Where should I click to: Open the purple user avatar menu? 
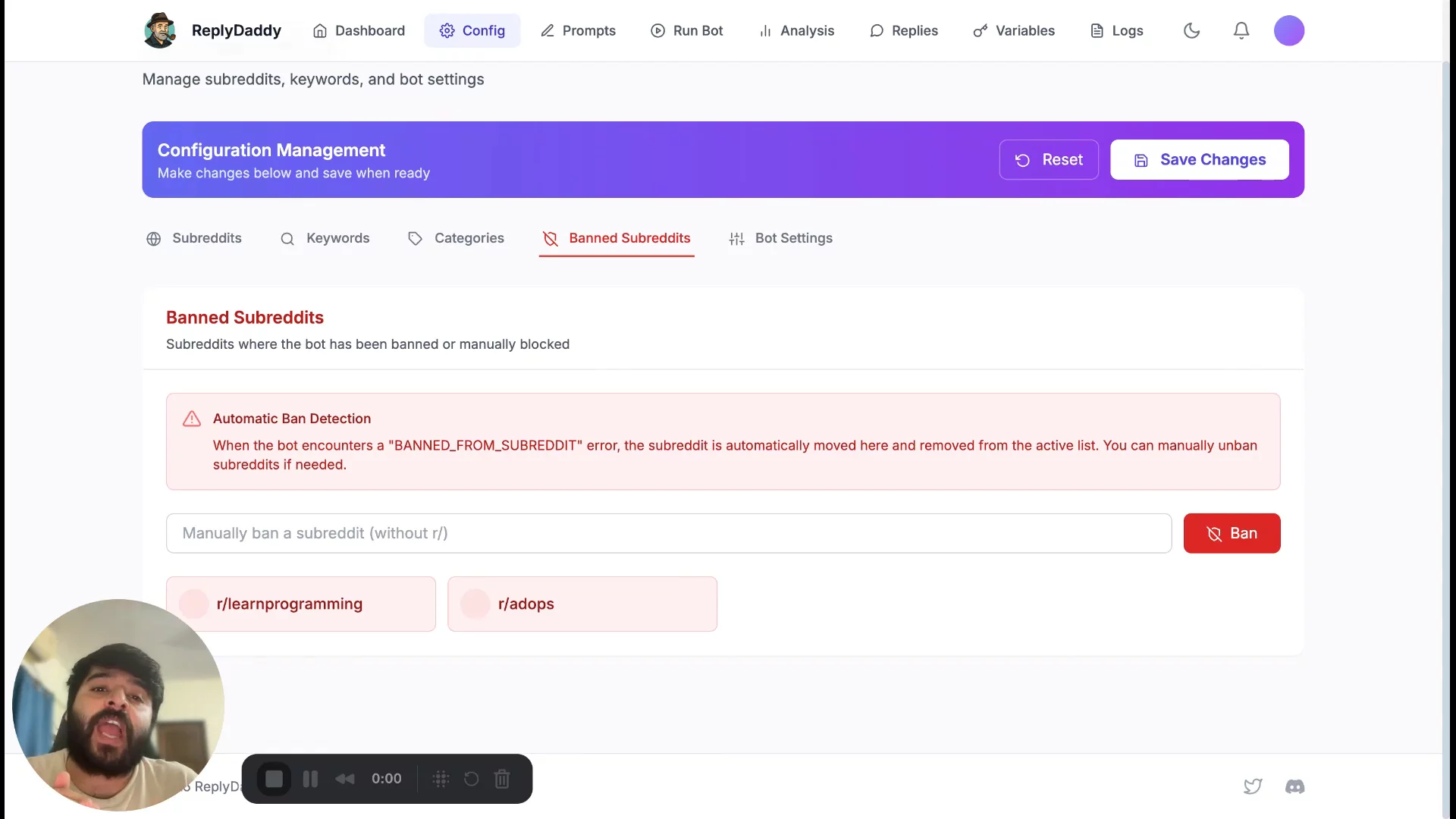click(x=1289, y=30)
